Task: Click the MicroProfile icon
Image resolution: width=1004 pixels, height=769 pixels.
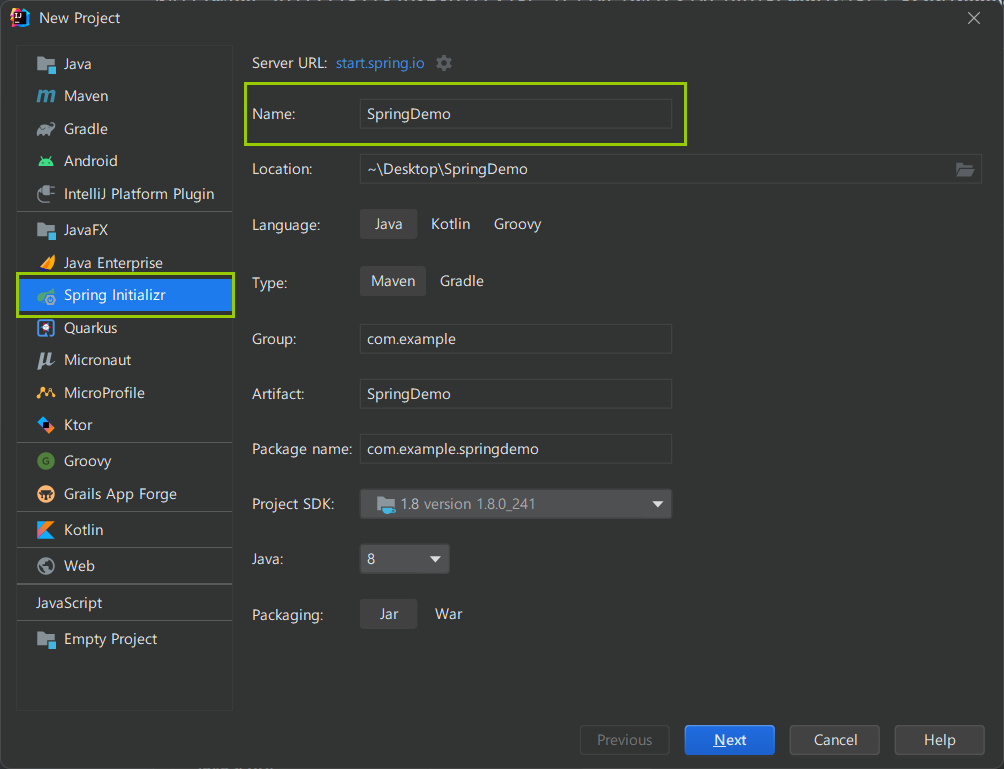Action: 46,393
